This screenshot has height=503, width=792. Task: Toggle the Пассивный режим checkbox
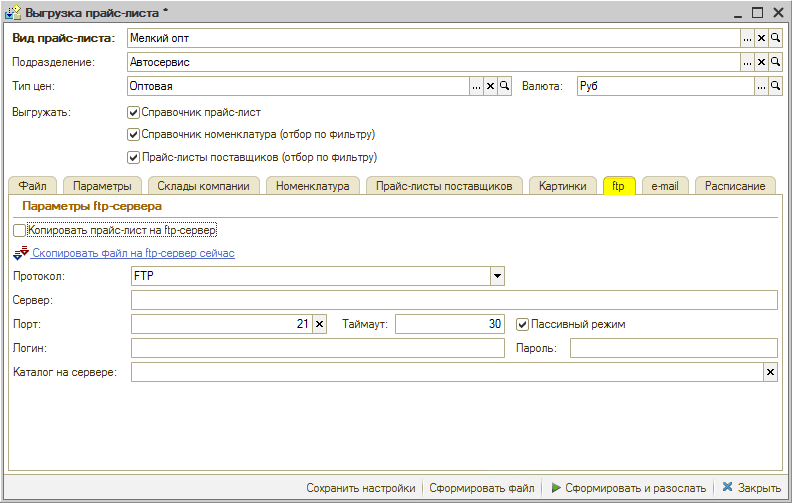pyautogui.click(x=522, y=324)
